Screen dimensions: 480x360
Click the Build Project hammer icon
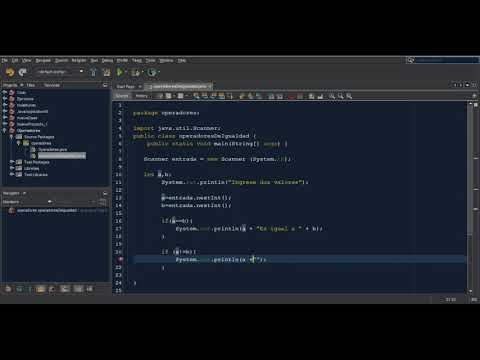tap(94, 72)
